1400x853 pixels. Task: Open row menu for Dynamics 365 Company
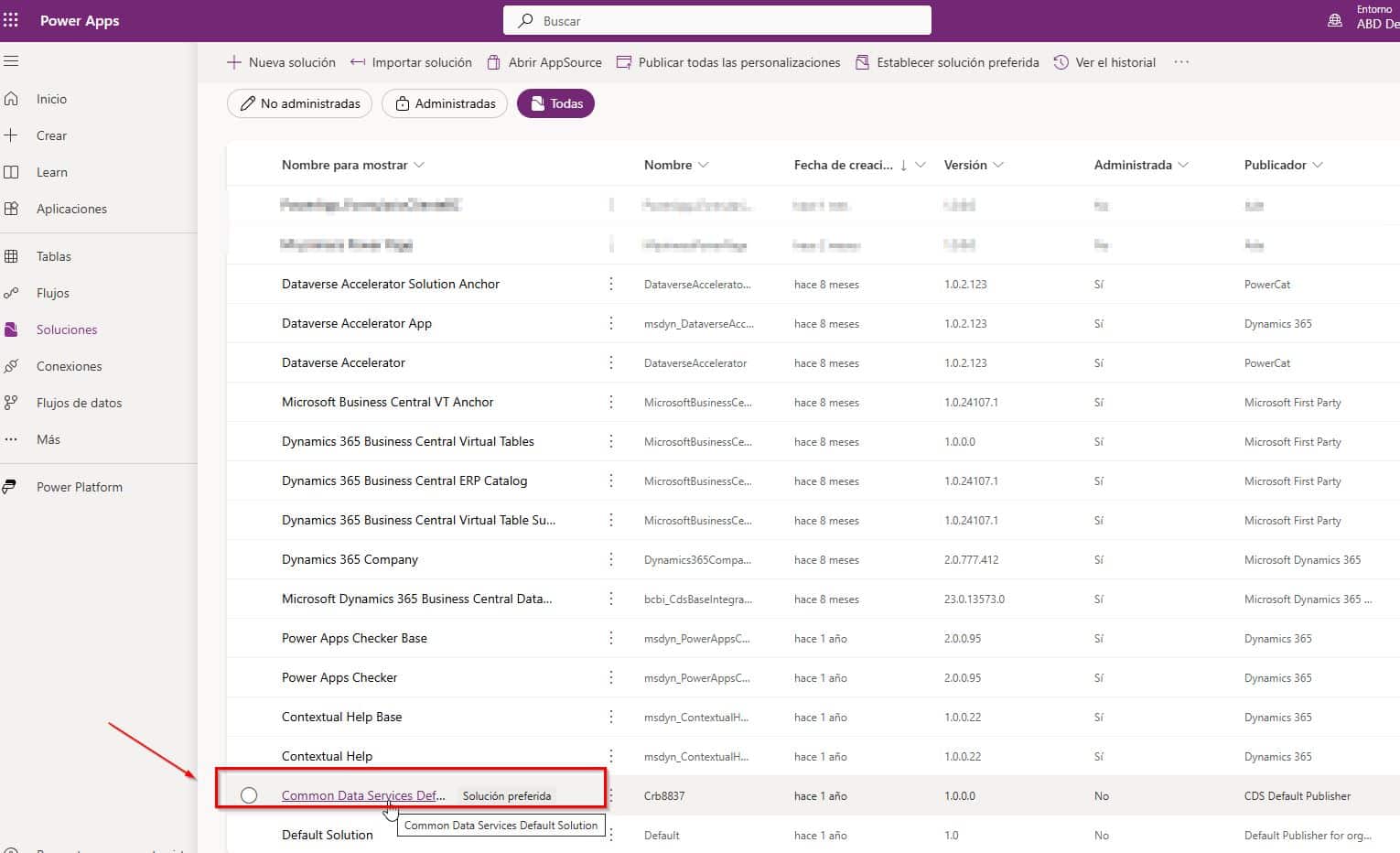coord(611,560)
